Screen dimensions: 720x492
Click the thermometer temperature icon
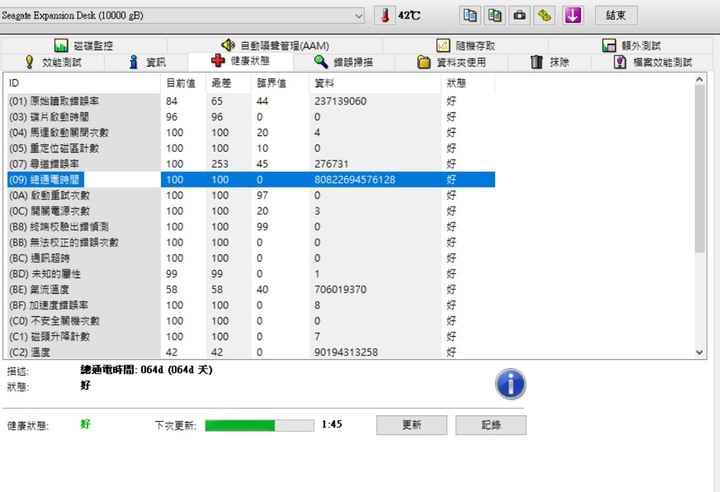[385, 15]
